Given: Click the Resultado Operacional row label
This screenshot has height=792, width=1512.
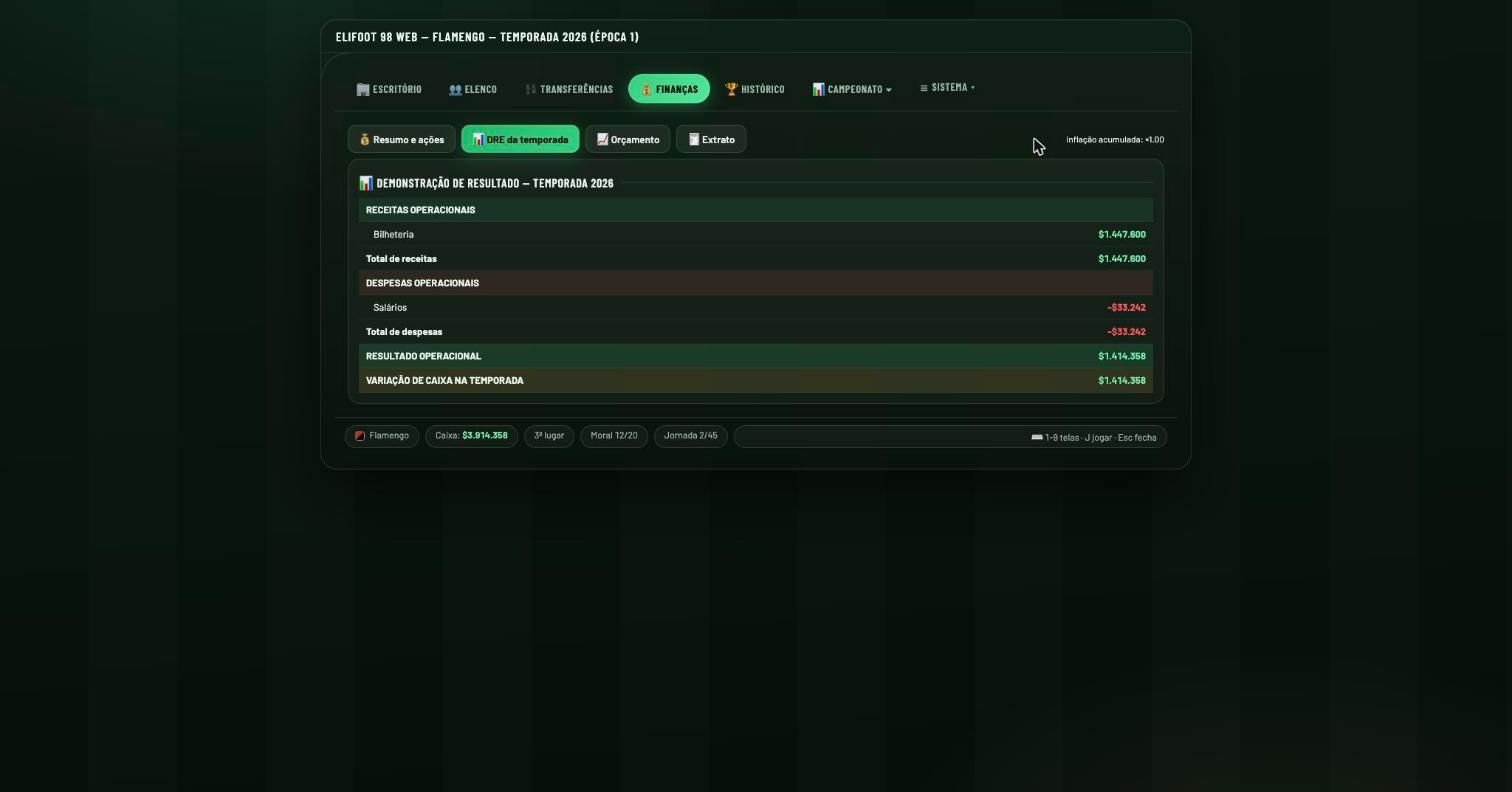Looking at the screenshot, I should (x=423, y=356).
